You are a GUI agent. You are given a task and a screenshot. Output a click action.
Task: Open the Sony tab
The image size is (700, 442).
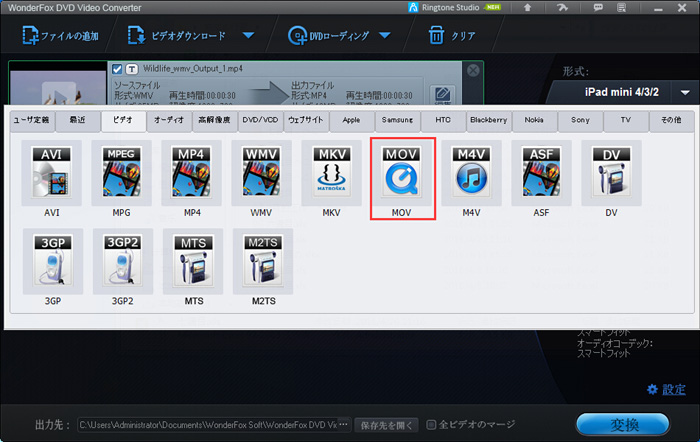point(580,121)
